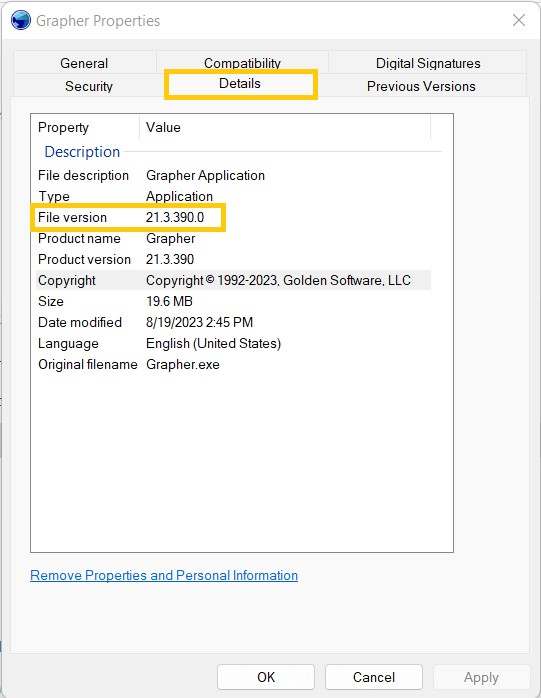
Task: Close the Grapher Properties dialog
Action: [519, 20]
